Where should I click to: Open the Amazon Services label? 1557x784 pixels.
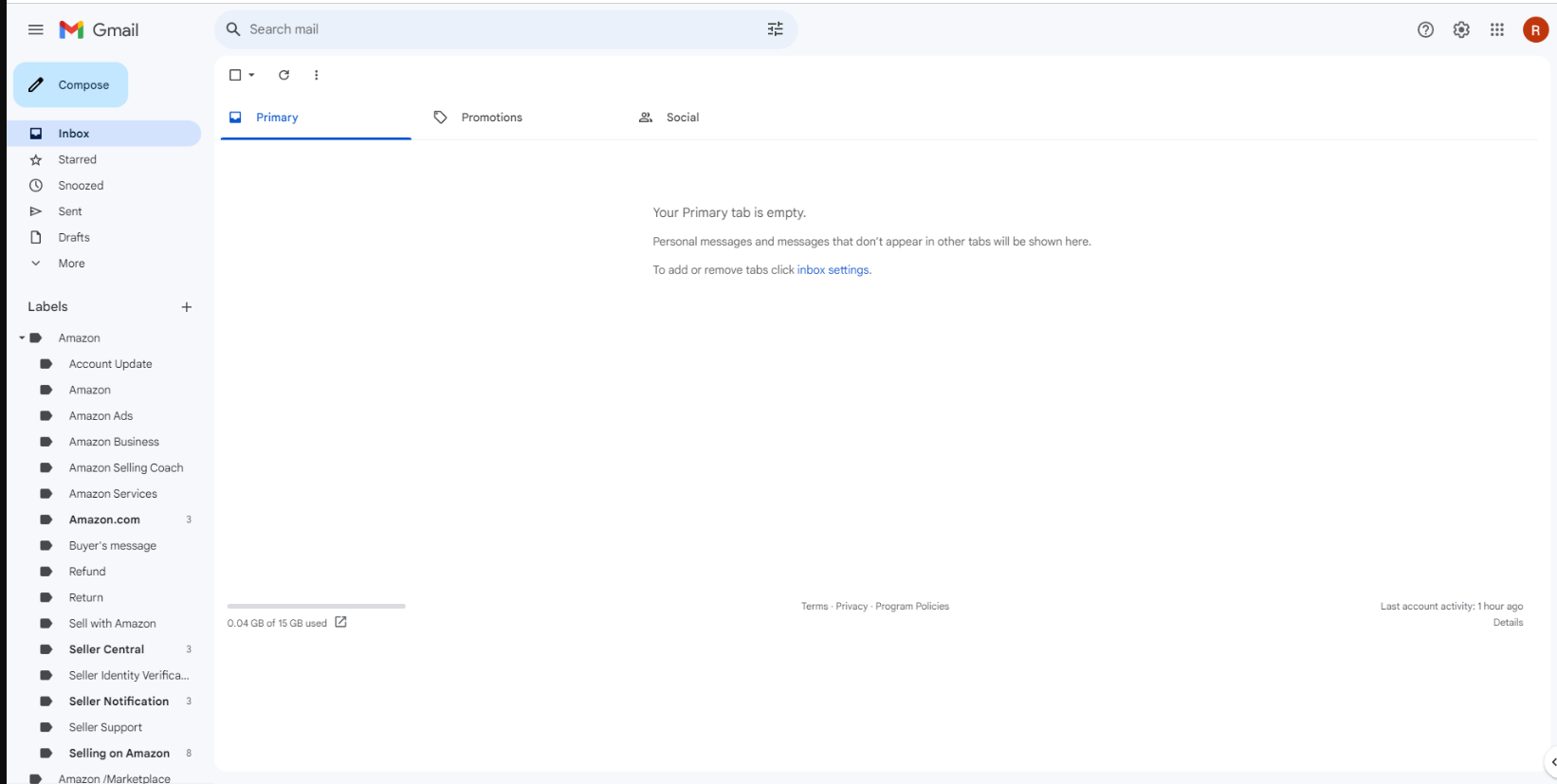(113, 494)
